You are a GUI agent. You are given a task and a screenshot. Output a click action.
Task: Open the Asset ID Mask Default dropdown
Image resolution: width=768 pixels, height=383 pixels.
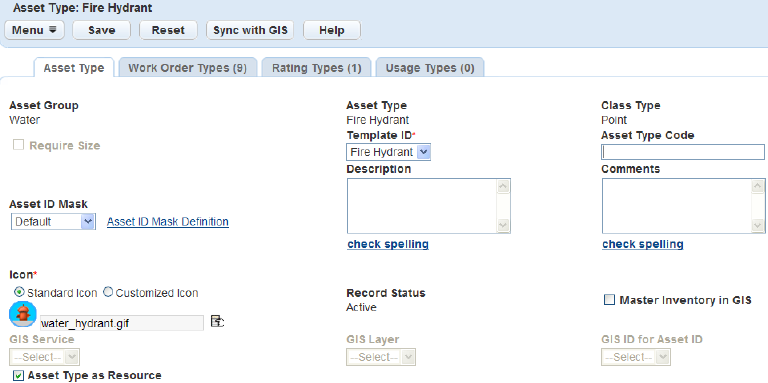[53, 221]
